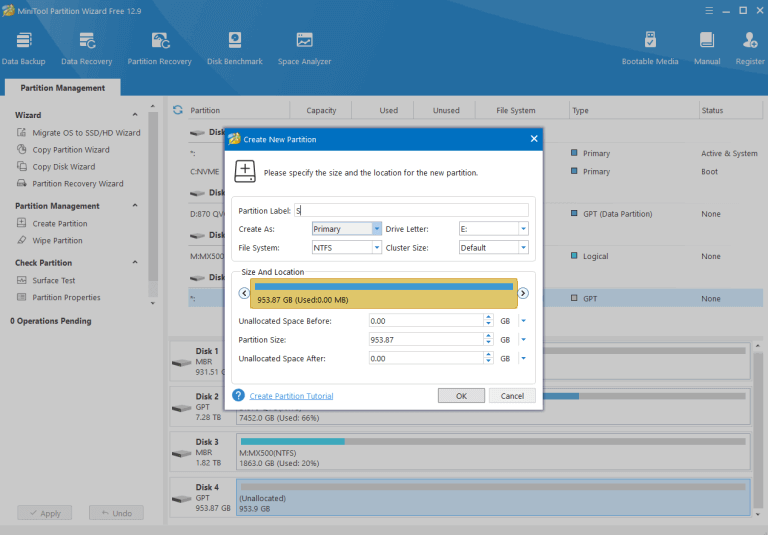Create Bootable Media
The image size is (768, 535).
(650, 49)
